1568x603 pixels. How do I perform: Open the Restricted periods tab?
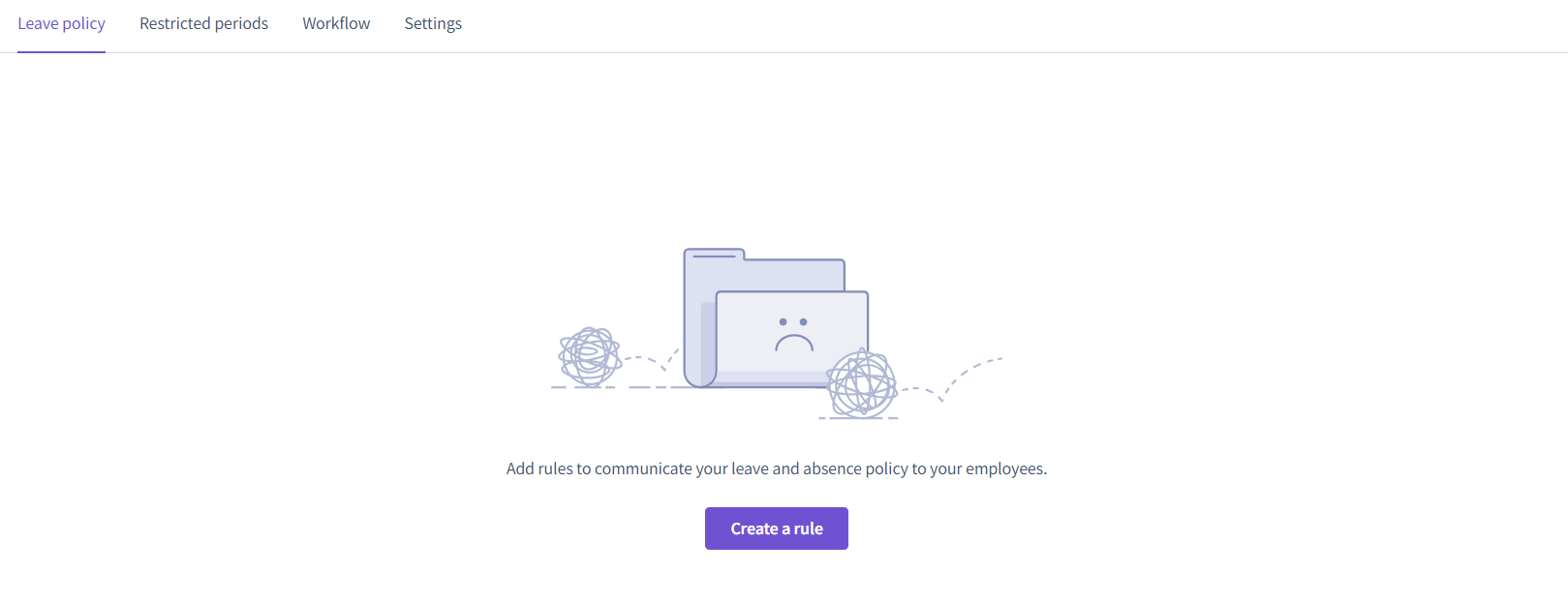(203, 23)
